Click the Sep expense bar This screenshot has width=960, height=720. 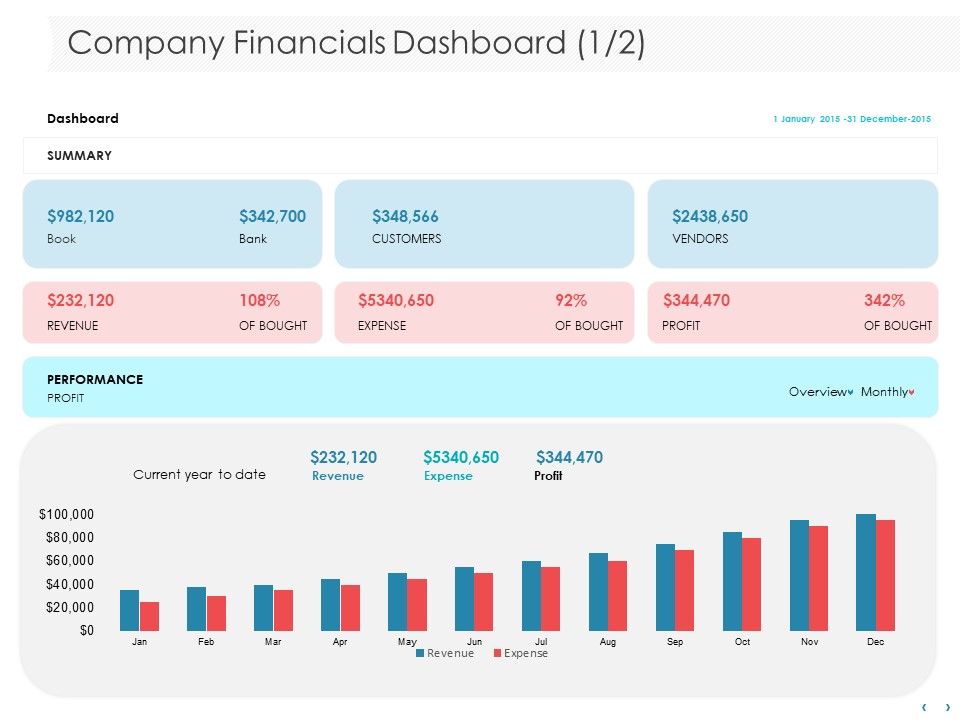[684, 590]
